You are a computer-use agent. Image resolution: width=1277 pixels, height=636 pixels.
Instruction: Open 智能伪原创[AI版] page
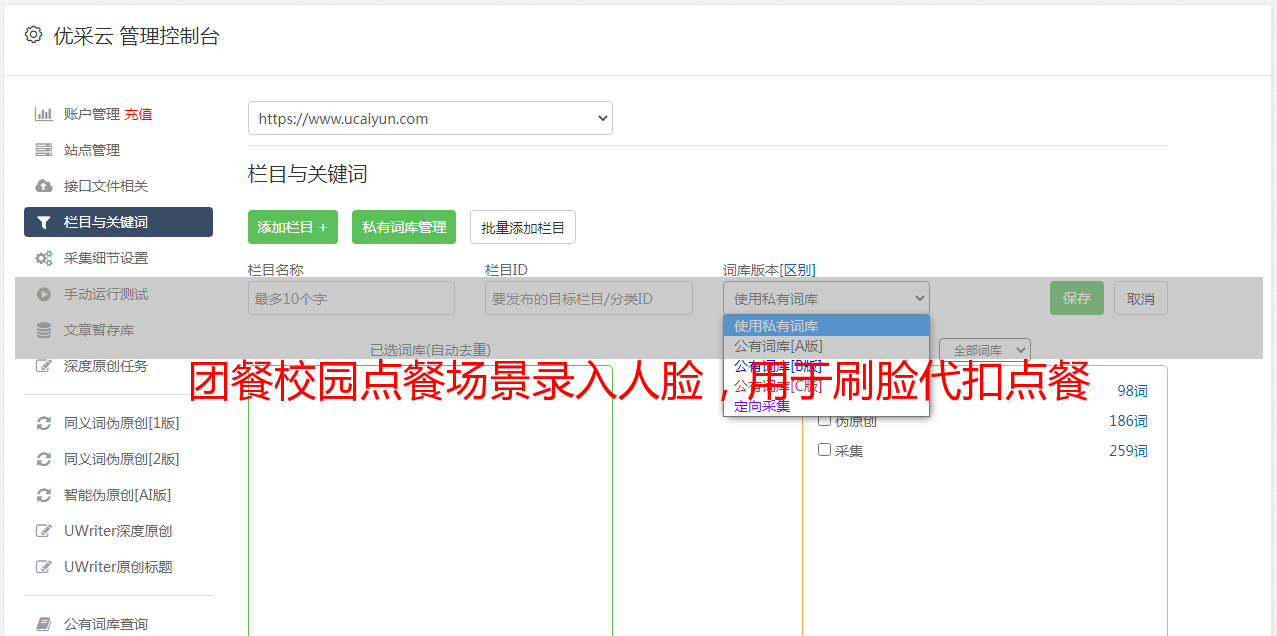118,495
